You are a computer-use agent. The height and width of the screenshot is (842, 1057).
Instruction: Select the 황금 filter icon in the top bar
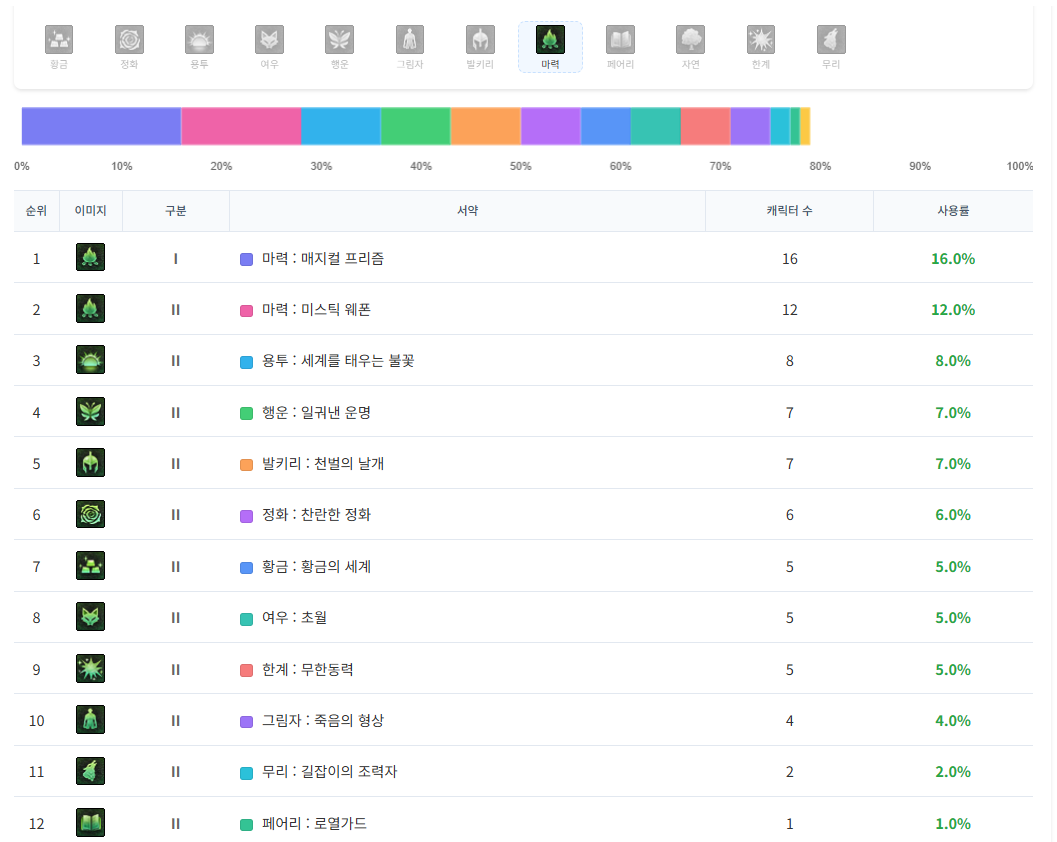(59, 41)
